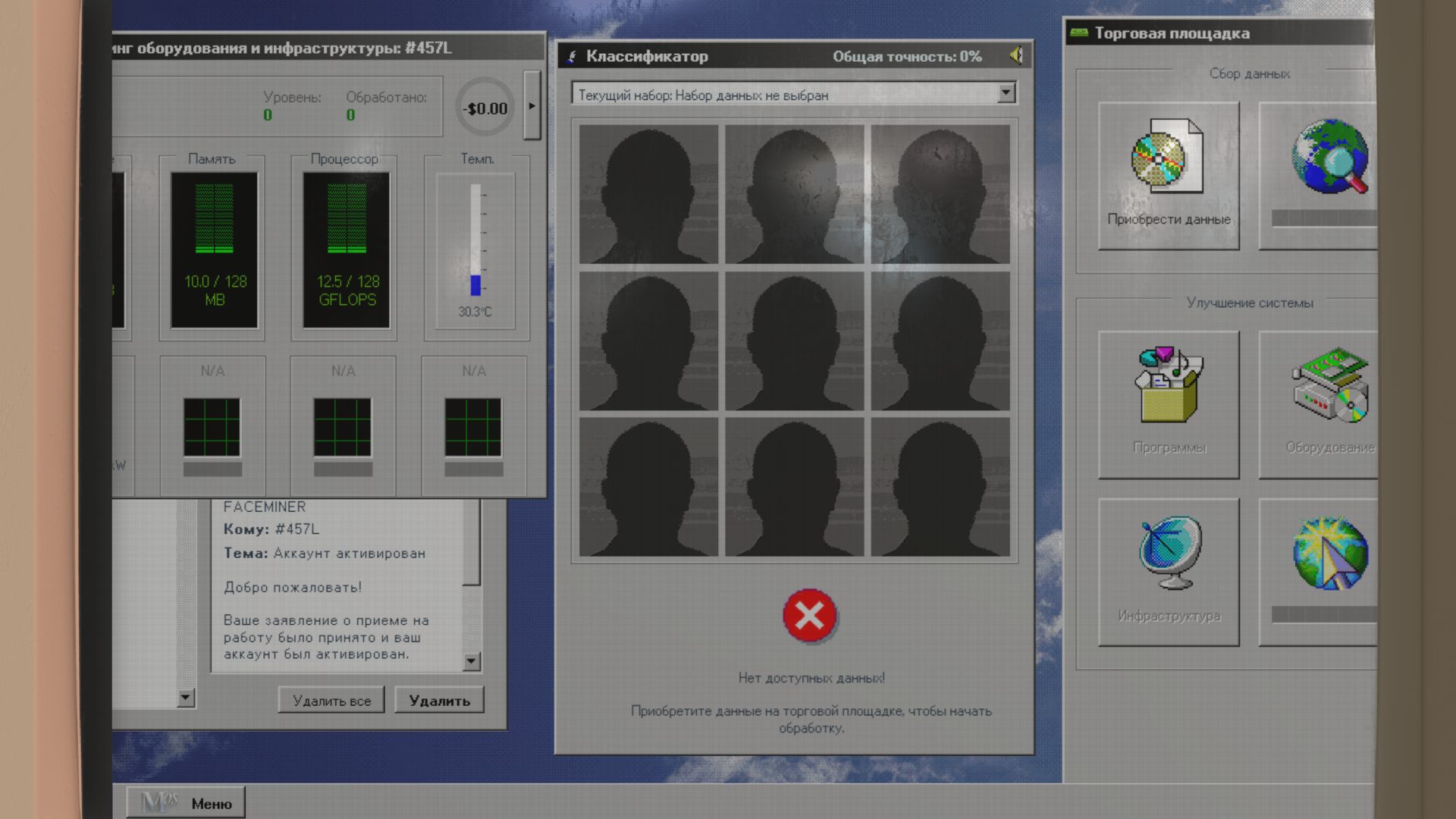Click the temperature thermometer gauge
This screenshot has width=1456, height=819.
476,240
